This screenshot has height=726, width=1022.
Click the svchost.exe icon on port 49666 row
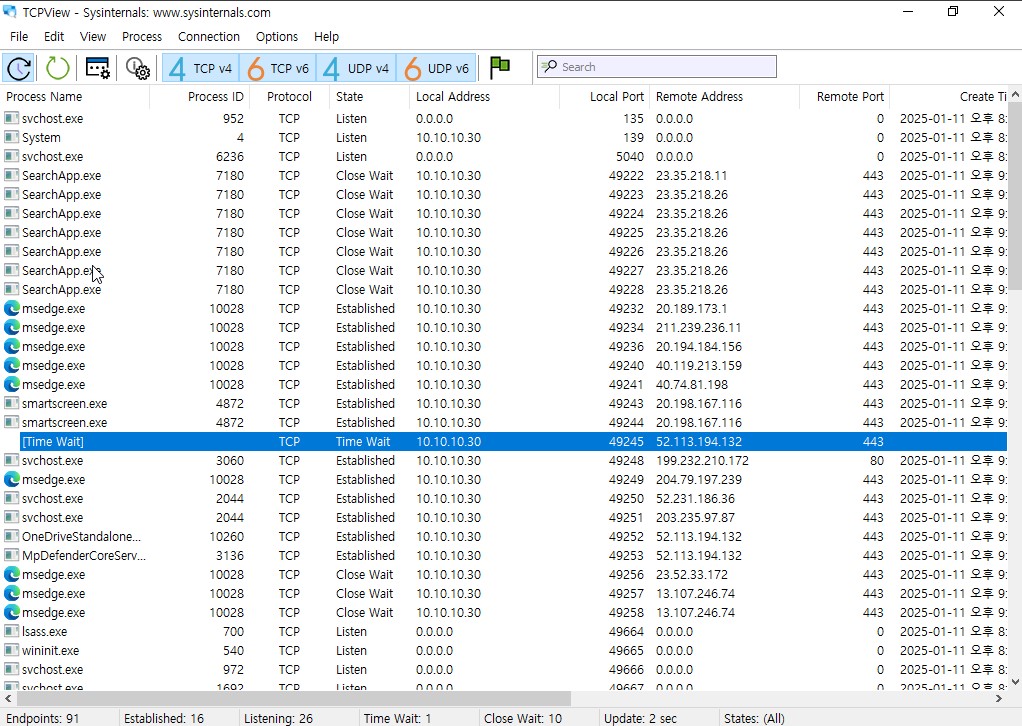click(11, 669)
